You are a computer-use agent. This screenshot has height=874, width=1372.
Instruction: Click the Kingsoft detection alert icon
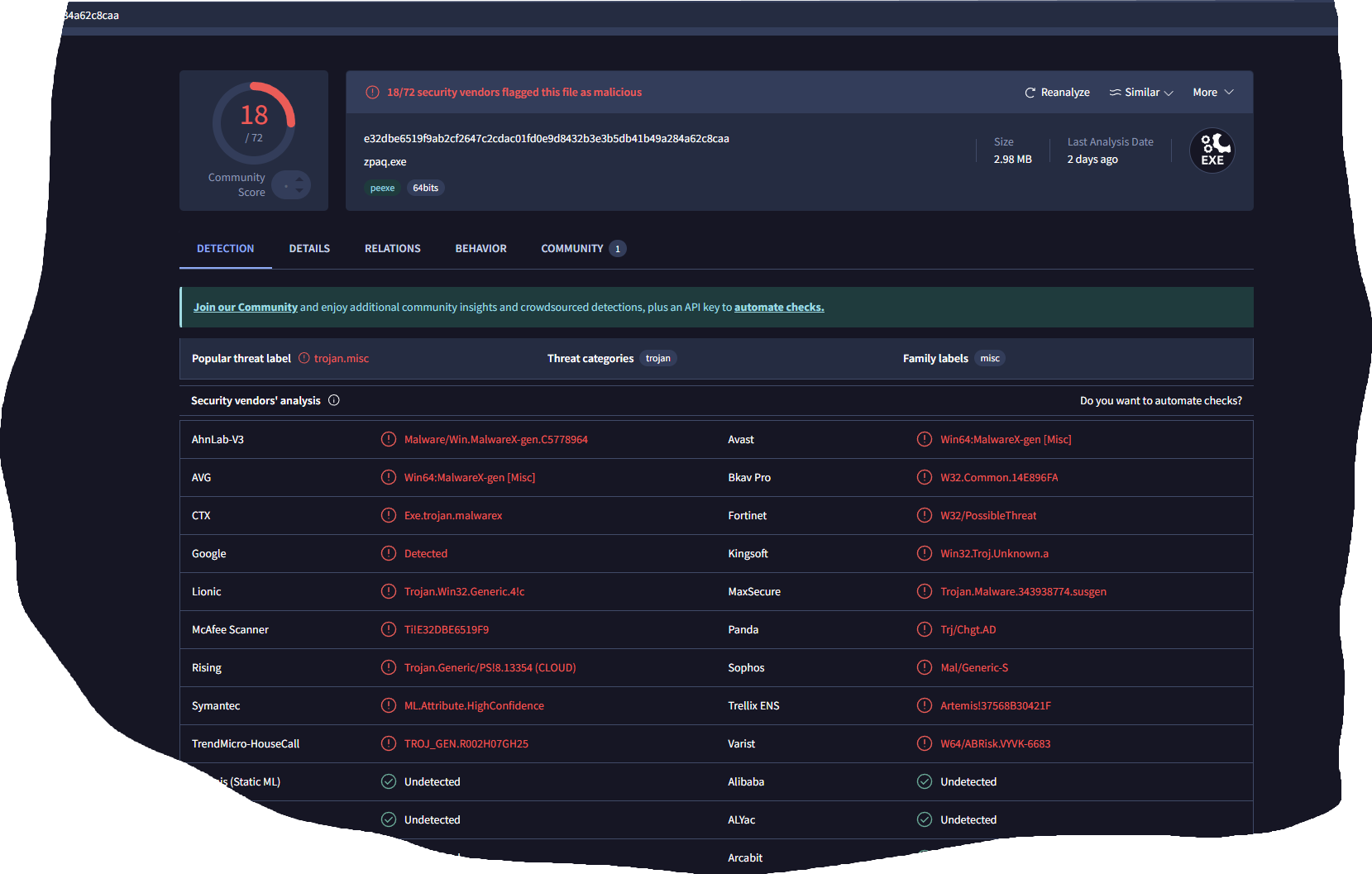coord(925,553)
